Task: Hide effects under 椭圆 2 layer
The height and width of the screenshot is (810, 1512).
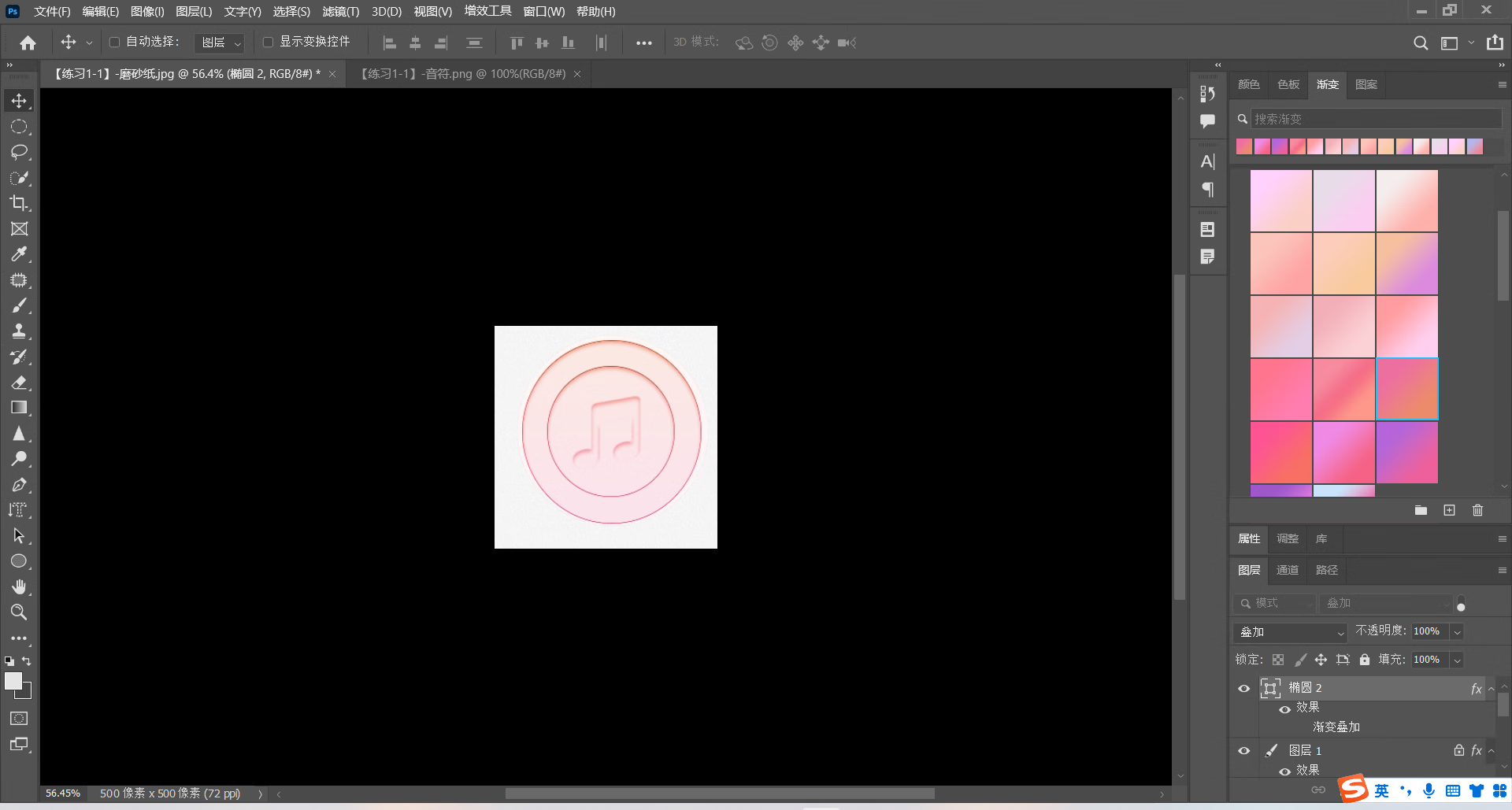Action: [1284, 708]
